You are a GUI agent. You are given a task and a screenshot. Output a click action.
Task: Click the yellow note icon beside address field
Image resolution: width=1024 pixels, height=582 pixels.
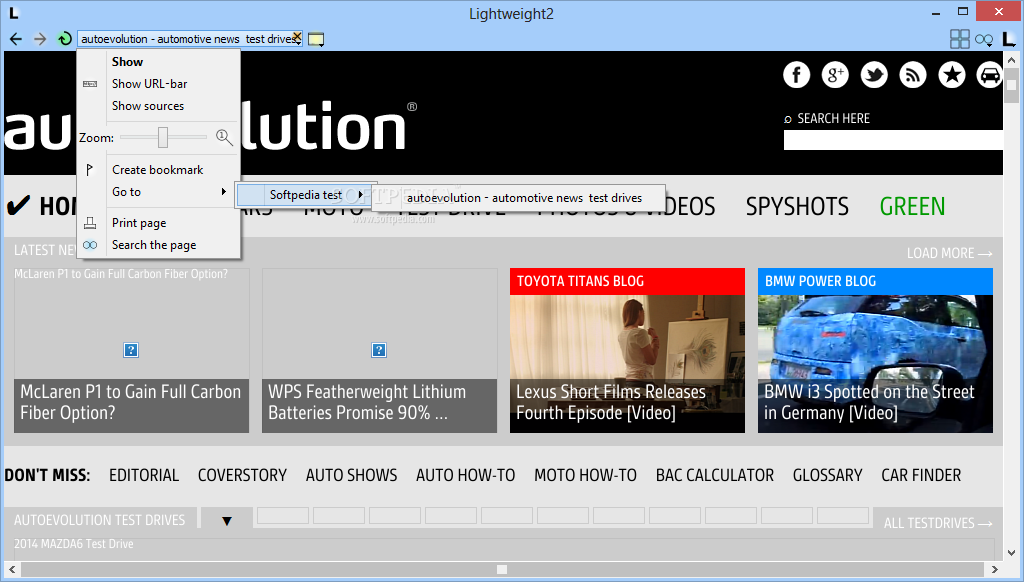[x=316, y=40]
